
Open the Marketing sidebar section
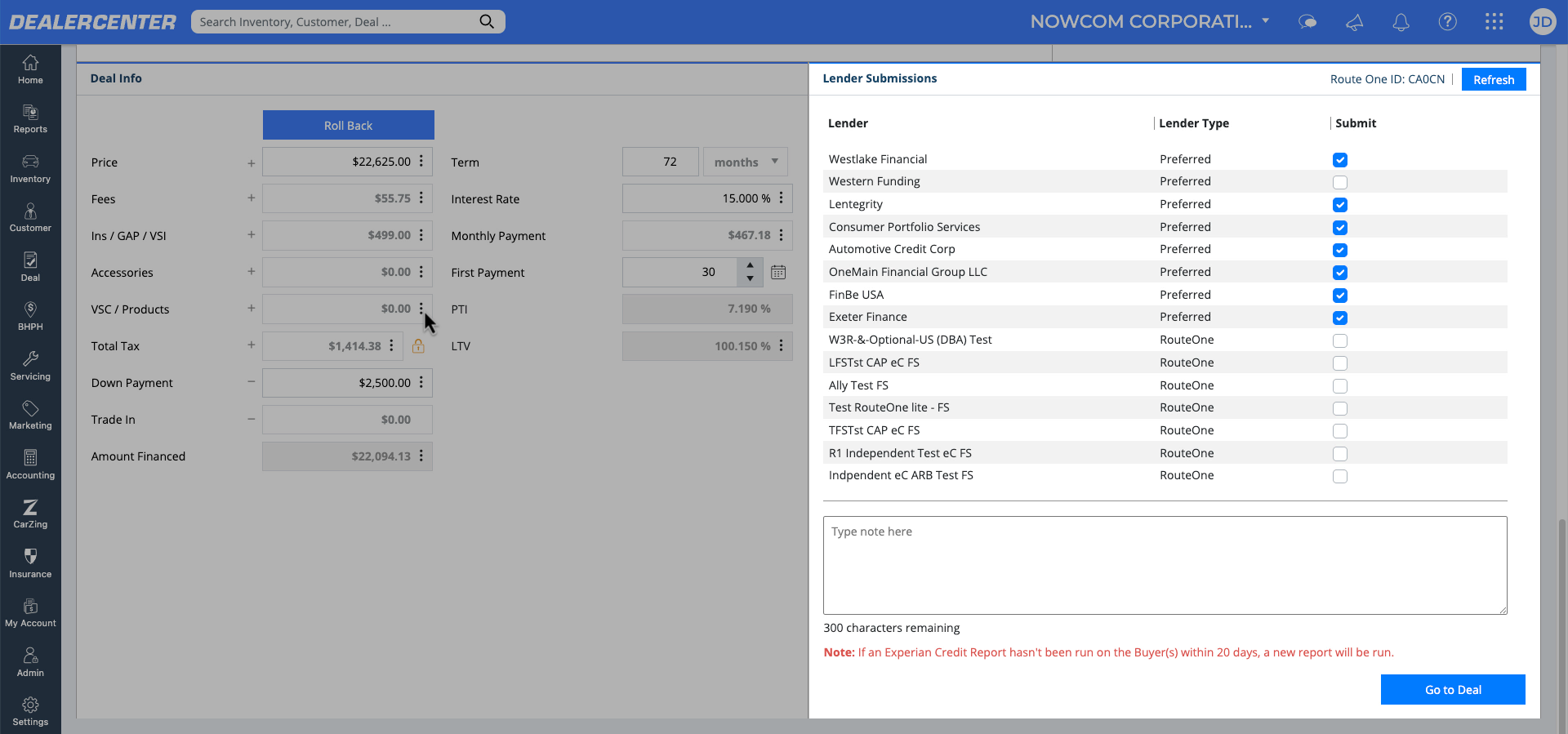coord(30,415)
